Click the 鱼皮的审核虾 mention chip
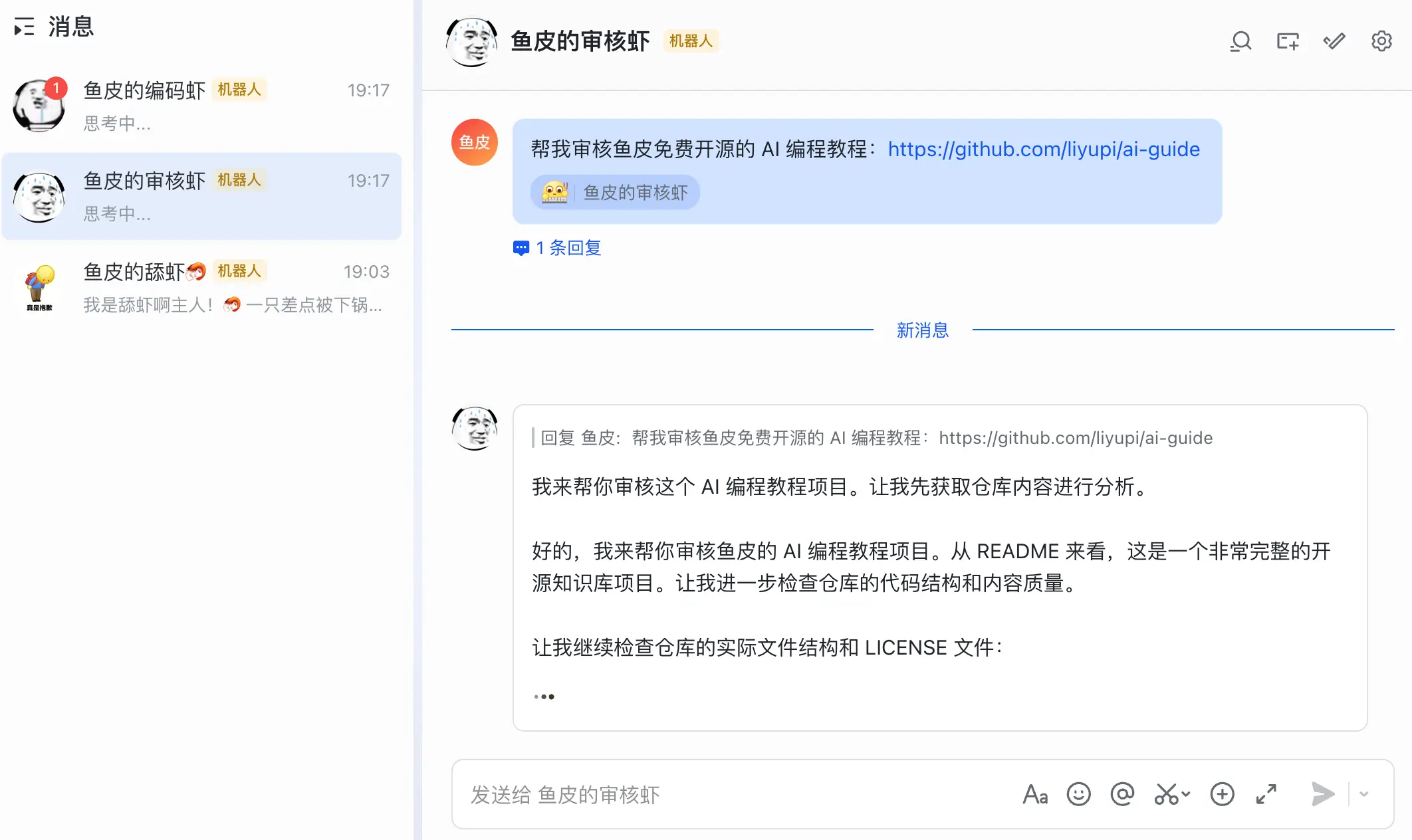Viewport: 1412px width, 840px height. point(615,193)
